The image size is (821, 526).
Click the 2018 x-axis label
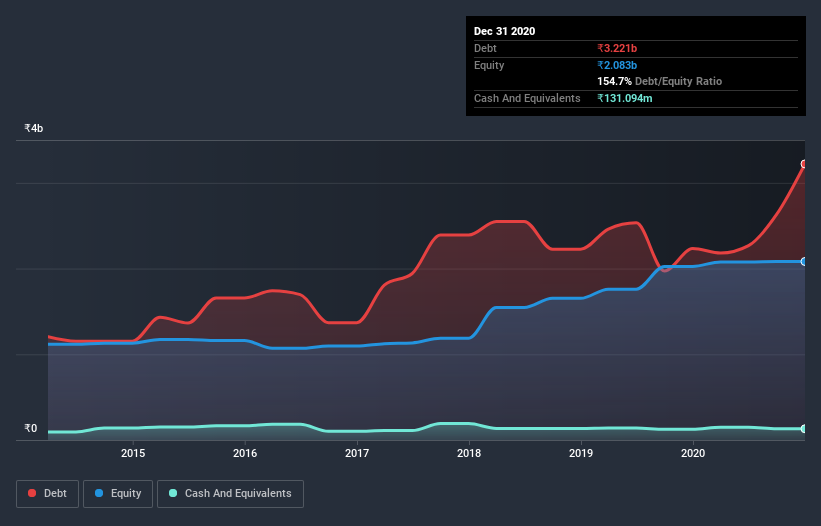point(469,453)
